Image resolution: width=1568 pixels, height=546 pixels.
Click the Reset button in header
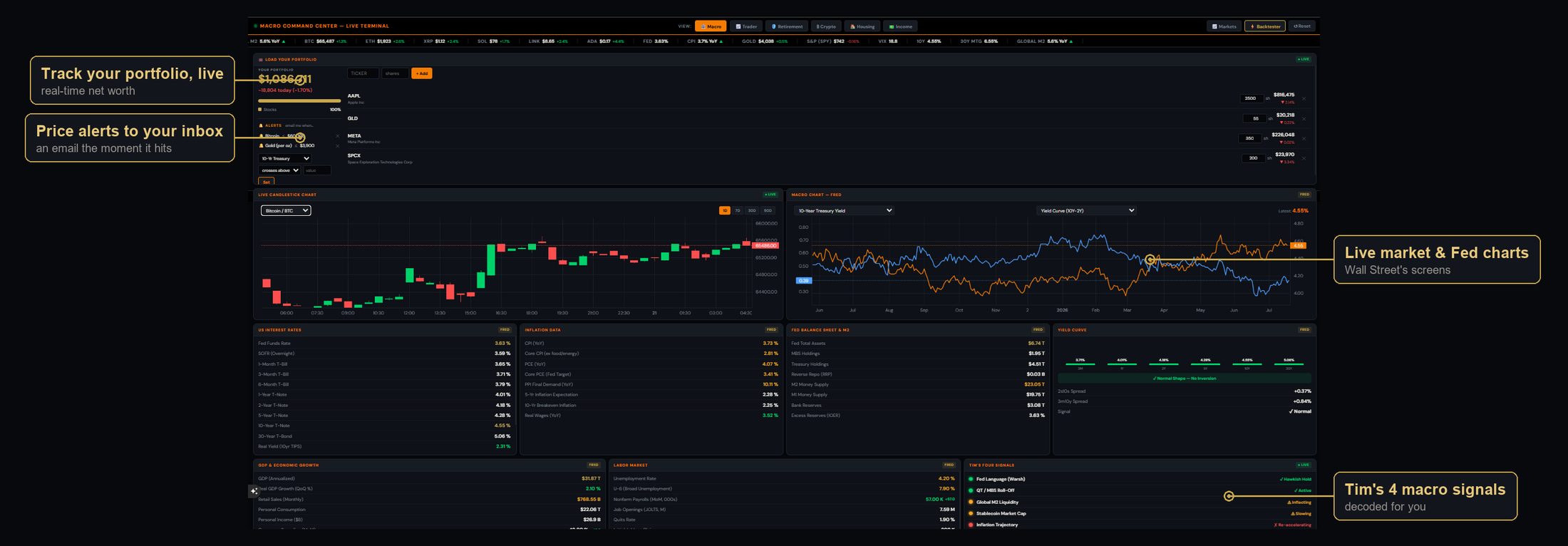(1302, 26)
